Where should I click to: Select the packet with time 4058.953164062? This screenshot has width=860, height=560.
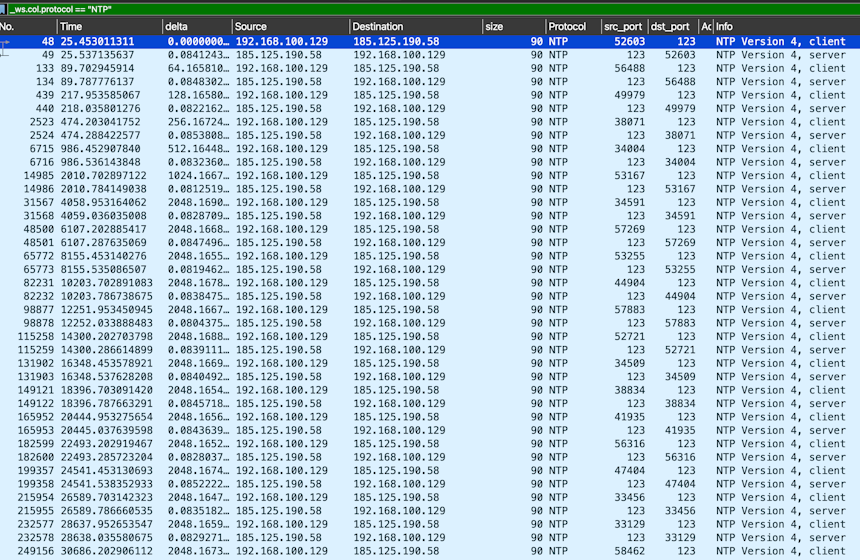pos(430,202)
